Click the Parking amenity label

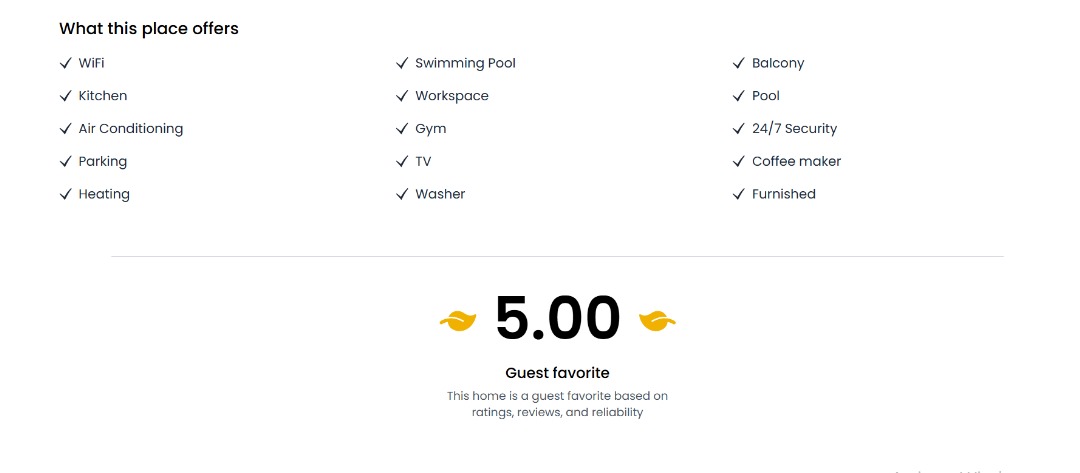point(102,161)
